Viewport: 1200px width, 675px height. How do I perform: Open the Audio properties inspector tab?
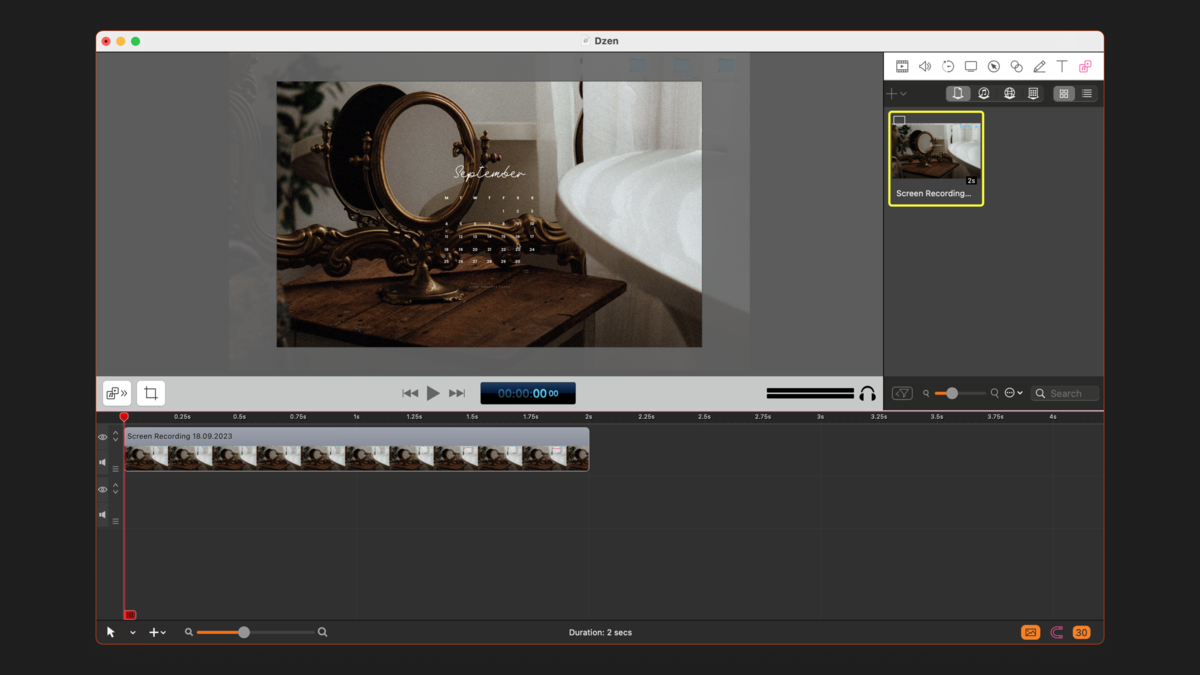(925, 67)
